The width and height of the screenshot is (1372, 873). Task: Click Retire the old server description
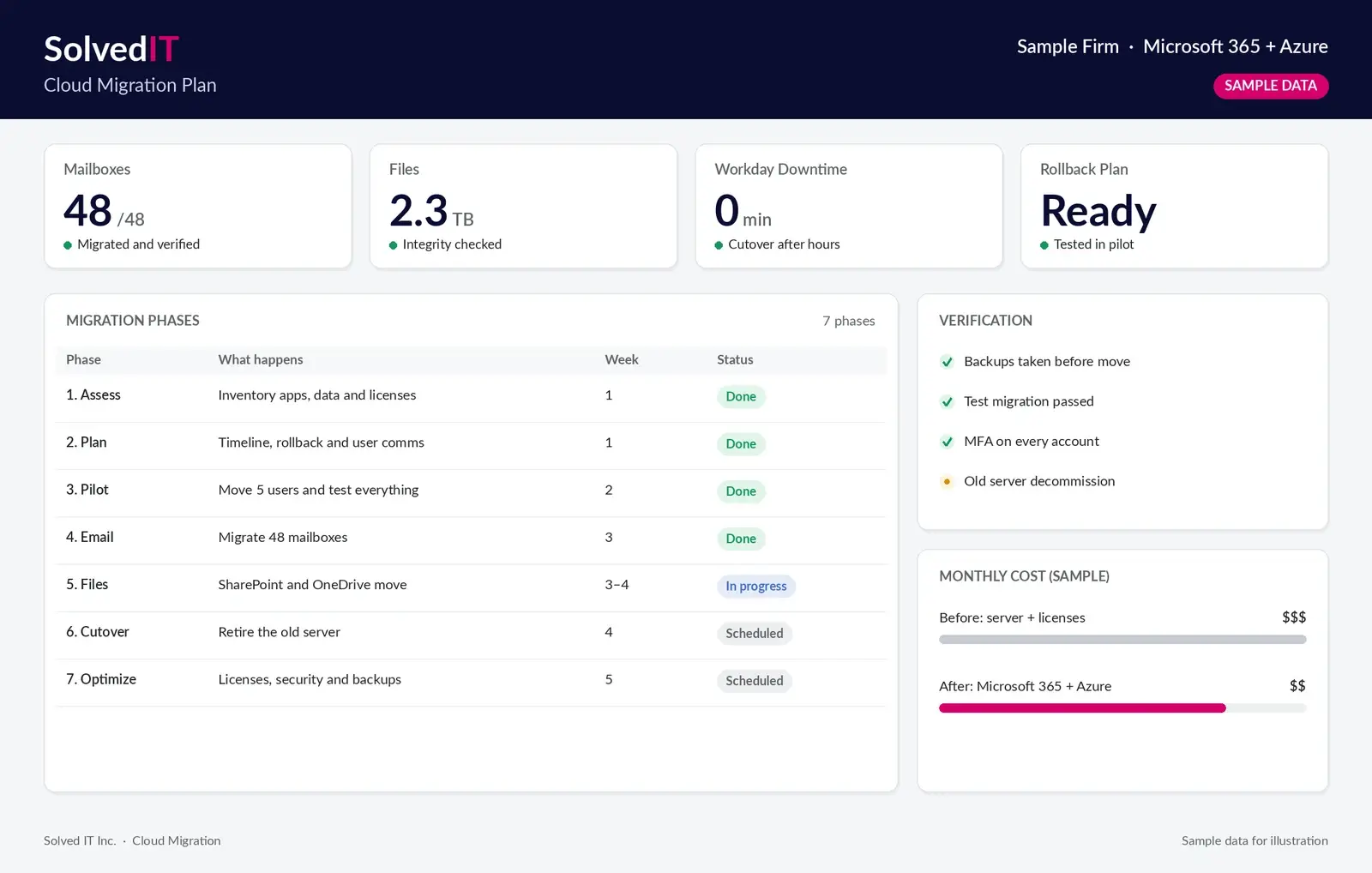pyautogui.click(x=279, y=632)
